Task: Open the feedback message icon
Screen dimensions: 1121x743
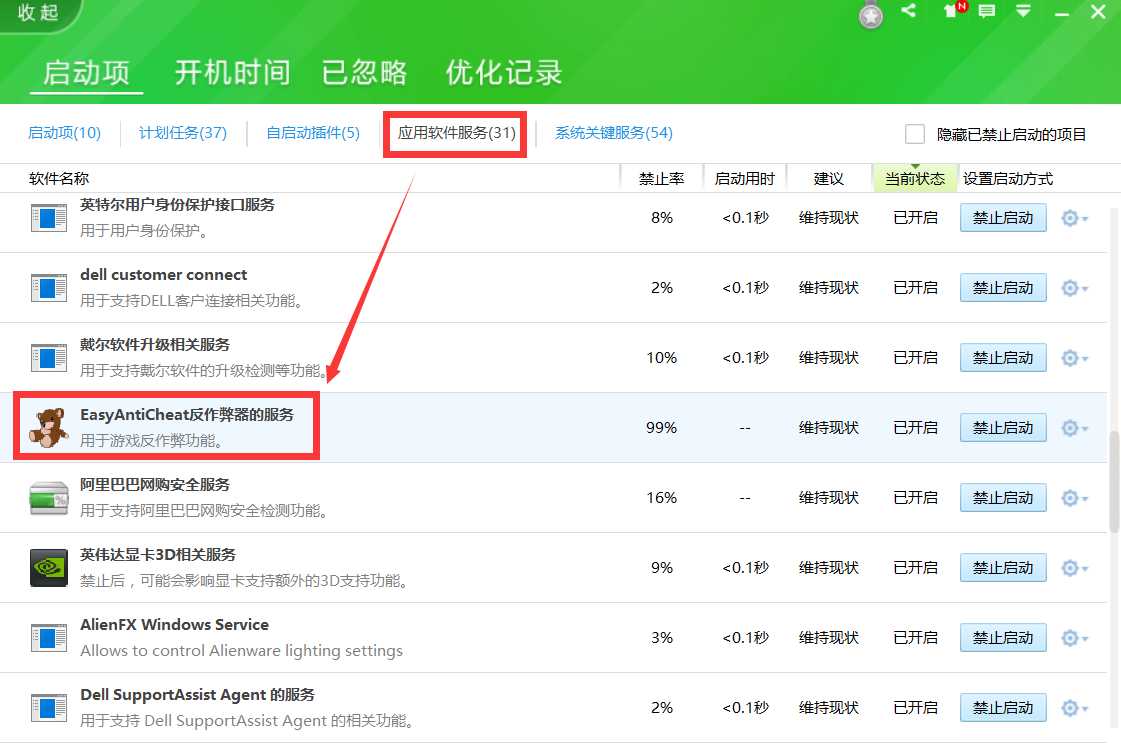Action: pos(987,11)
